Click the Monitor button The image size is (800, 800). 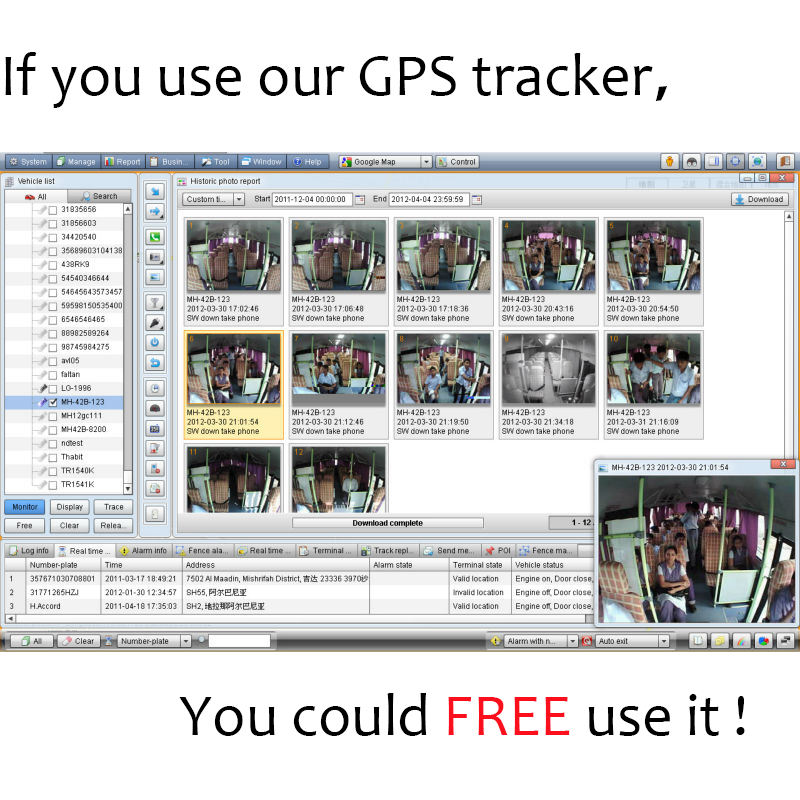[24, 507]
